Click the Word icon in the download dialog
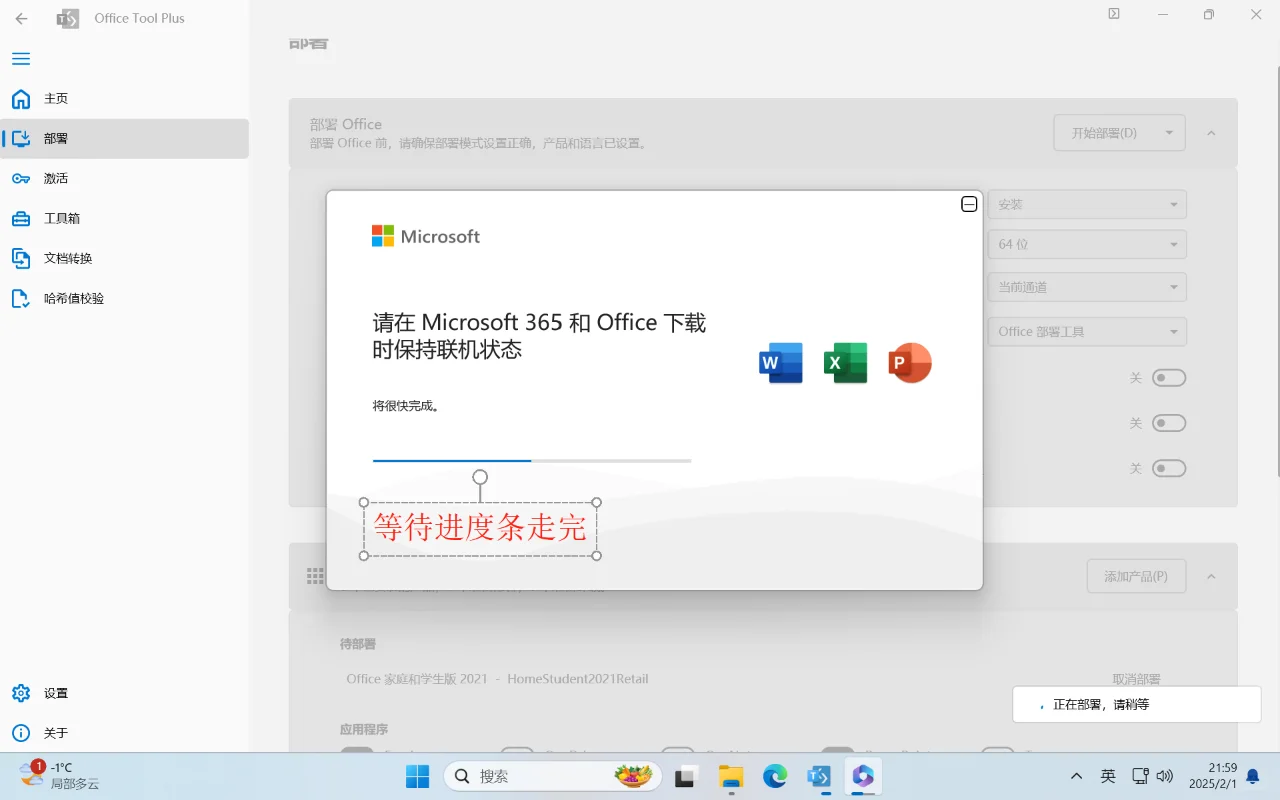Screen dimensions: 1280x800 tap(780, 363)
